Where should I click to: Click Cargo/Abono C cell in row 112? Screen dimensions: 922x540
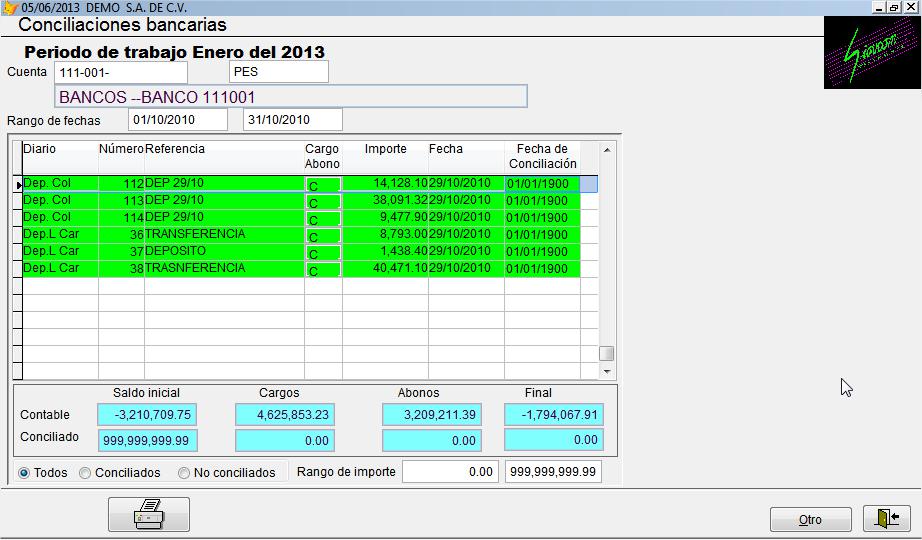[x=323, y=185]
